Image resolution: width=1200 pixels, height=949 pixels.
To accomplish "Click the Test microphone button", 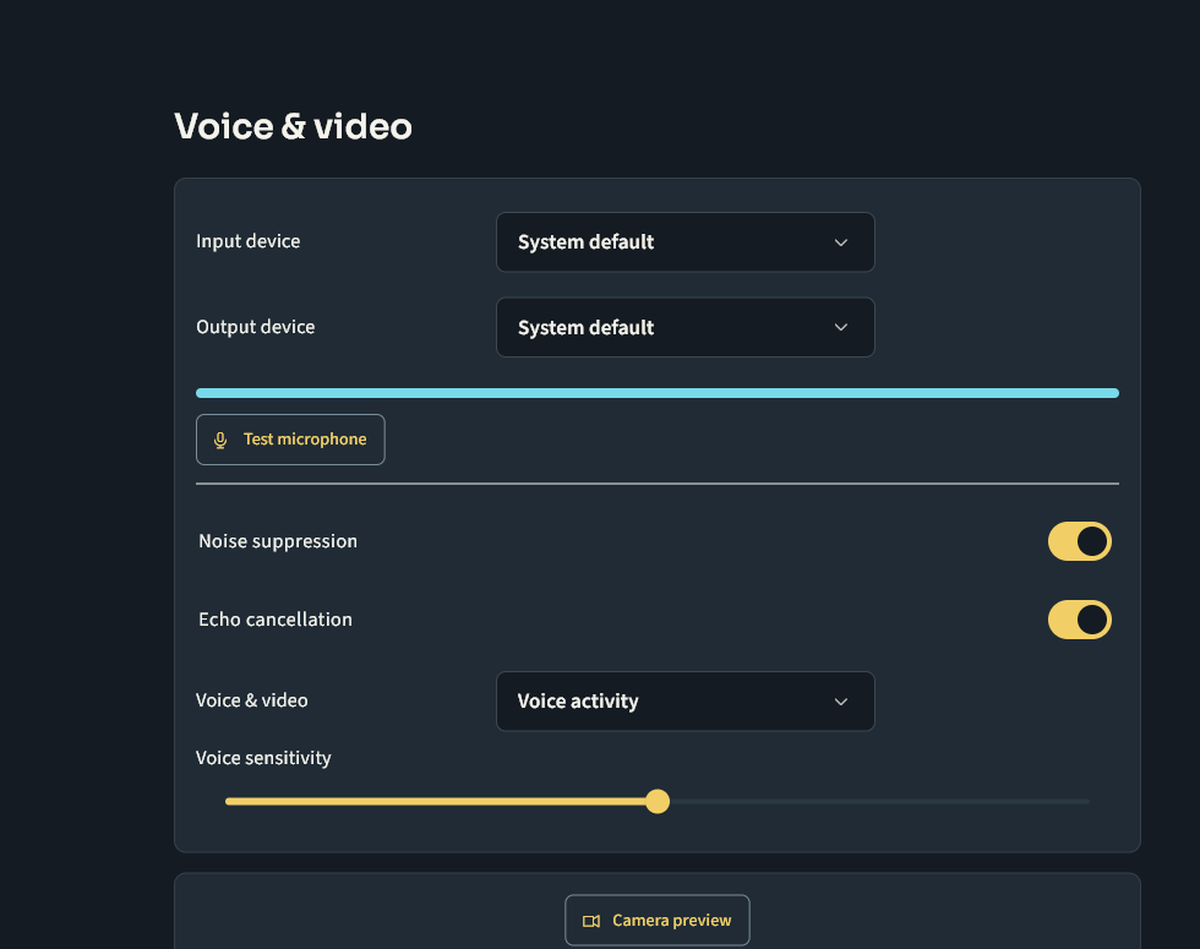I will (x=290, y=440).
